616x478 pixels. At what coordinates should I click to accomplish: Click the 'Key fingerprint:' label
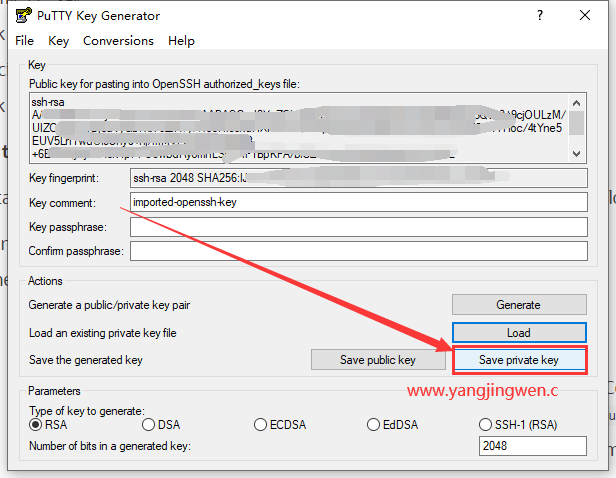(x=64, y=178)
